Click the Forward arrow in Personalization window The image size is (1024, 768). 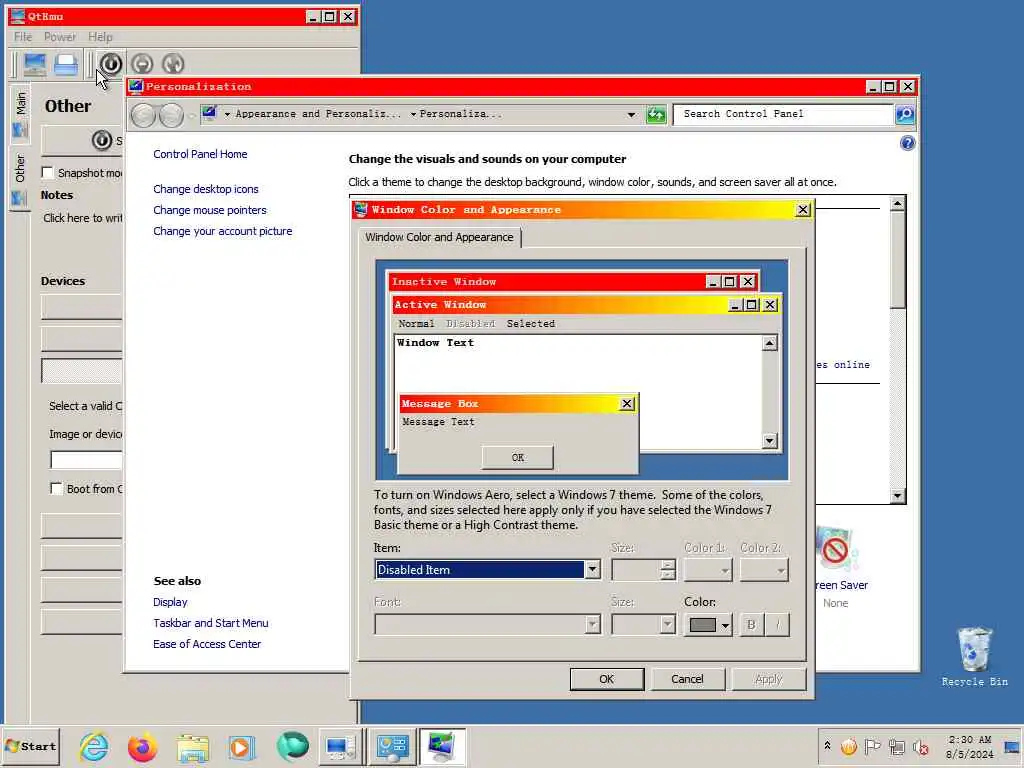click(171, 116)
